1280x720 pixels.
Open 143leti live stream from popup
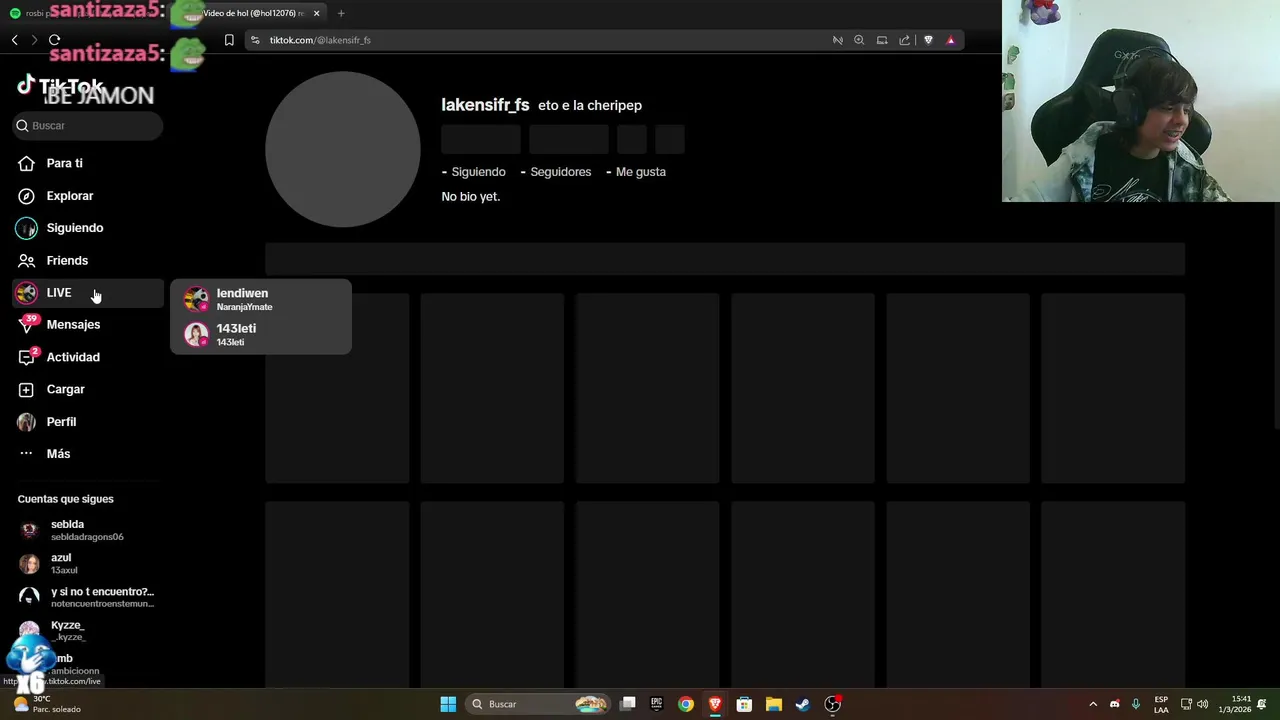tap(260, 334)
